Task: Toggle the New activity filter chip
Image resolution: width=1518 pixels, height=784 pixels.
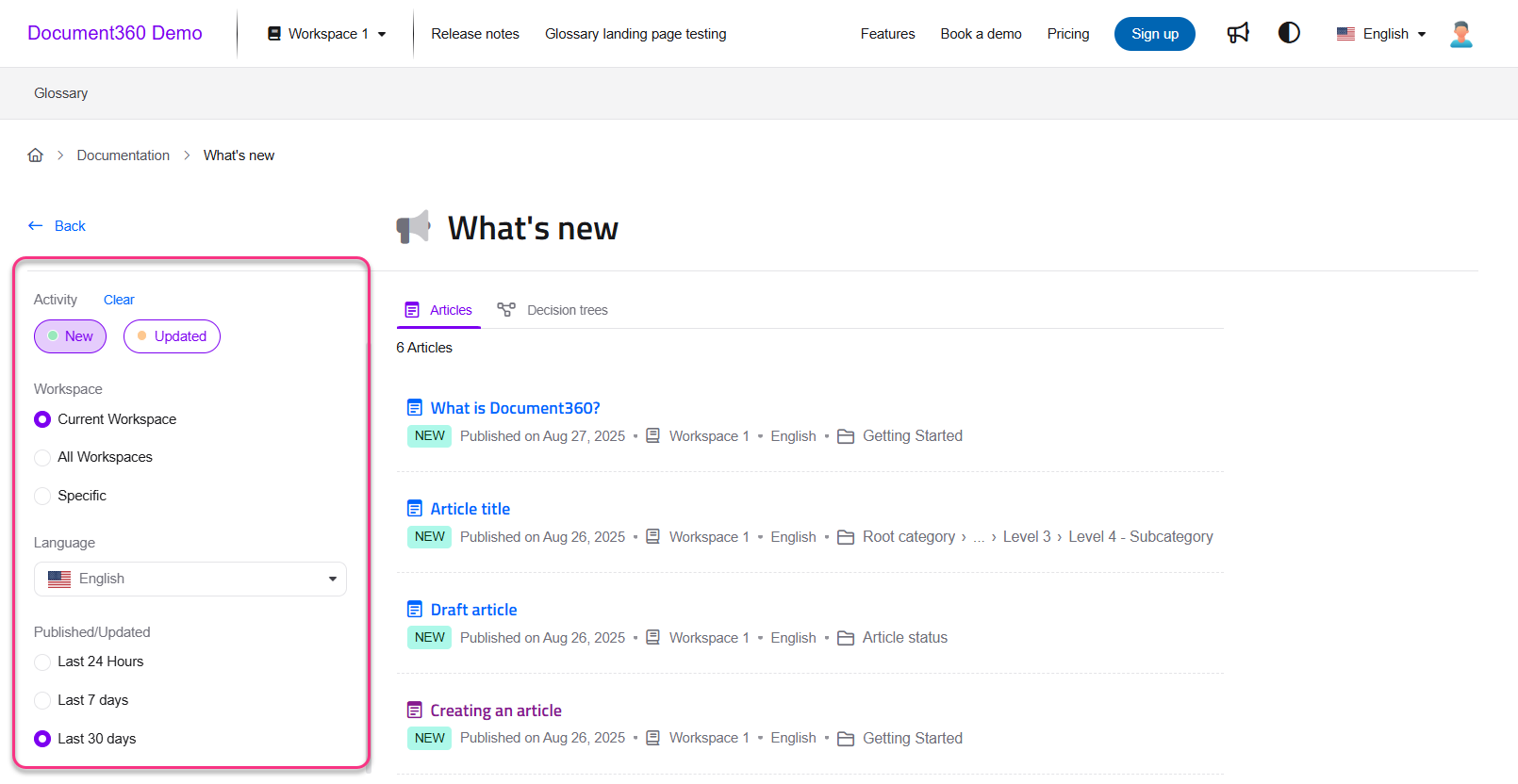Action: (x=71, y=336)
